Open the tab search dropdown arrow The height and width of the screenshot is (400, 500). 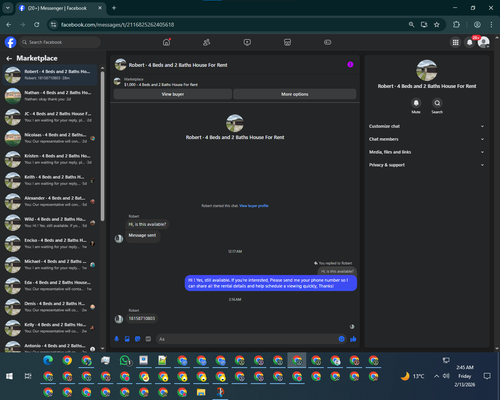8,8
